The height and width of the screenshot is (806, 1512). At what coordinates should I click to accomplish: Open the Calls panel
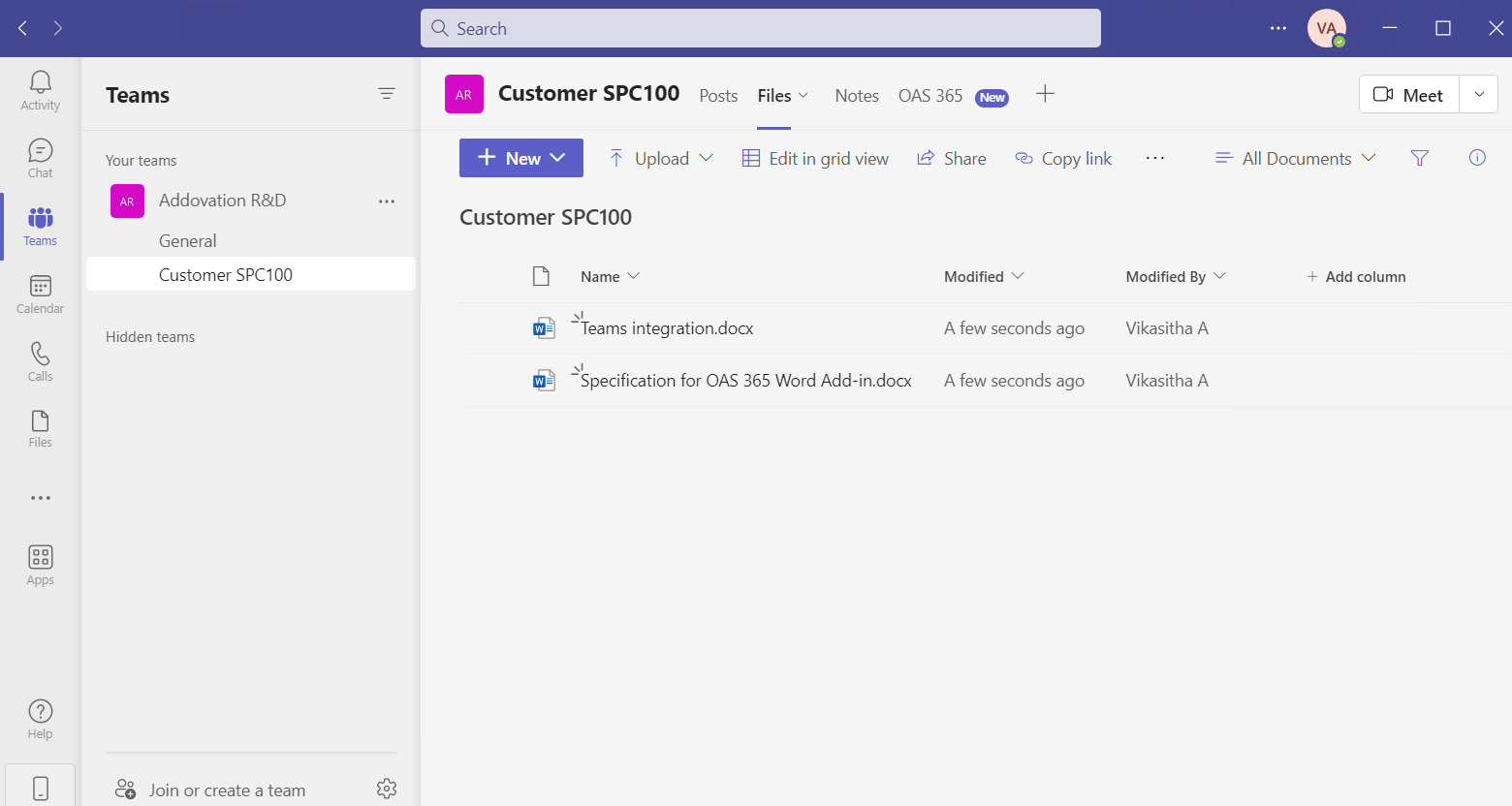click(40, 361)
